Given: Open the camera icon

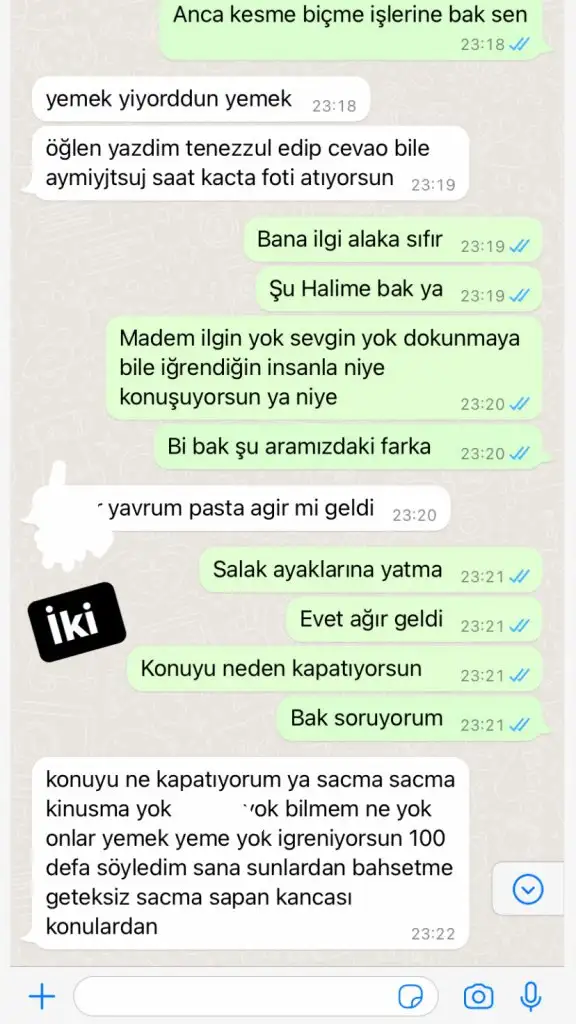Looking at the screenshot, I should point(478,997).
